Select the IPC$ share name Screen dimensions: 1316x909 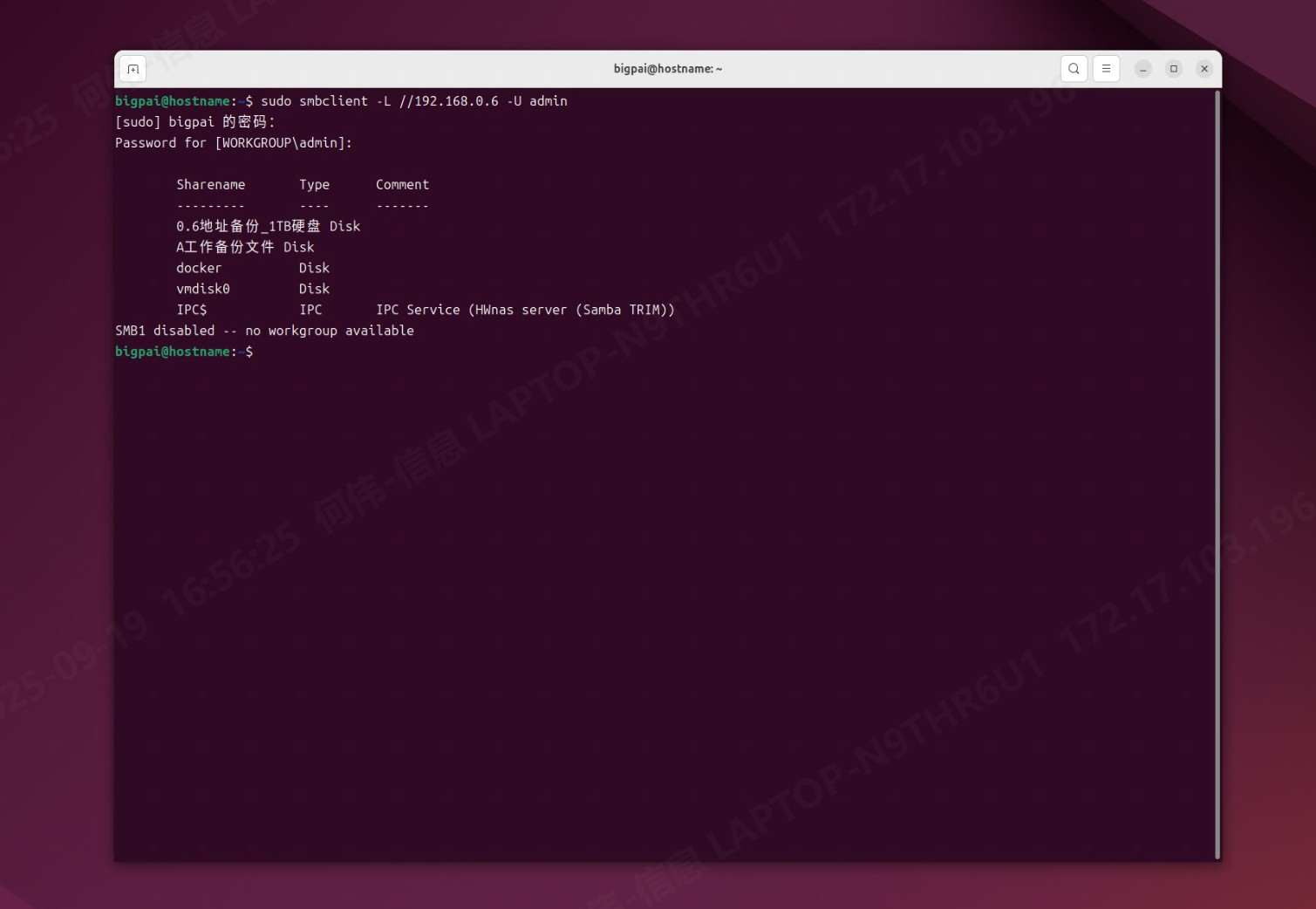point(192,310)
